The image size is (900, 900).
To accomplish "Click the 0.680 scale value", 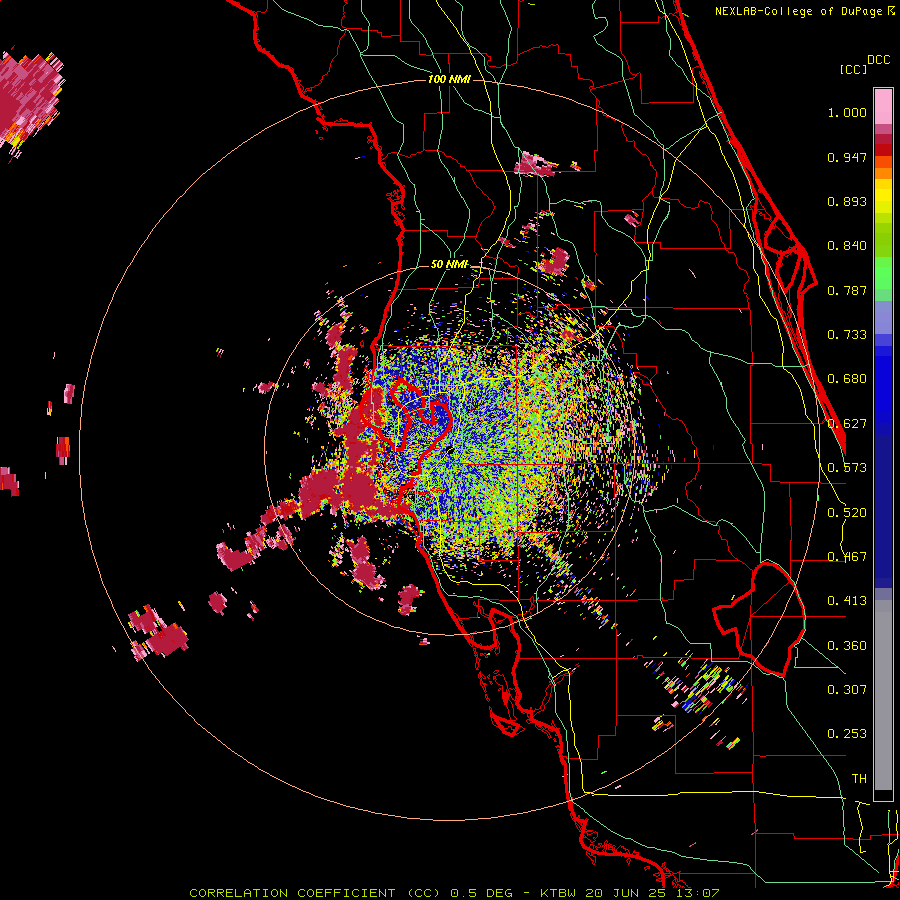I will pyautogui.click(x=847, y=379).
